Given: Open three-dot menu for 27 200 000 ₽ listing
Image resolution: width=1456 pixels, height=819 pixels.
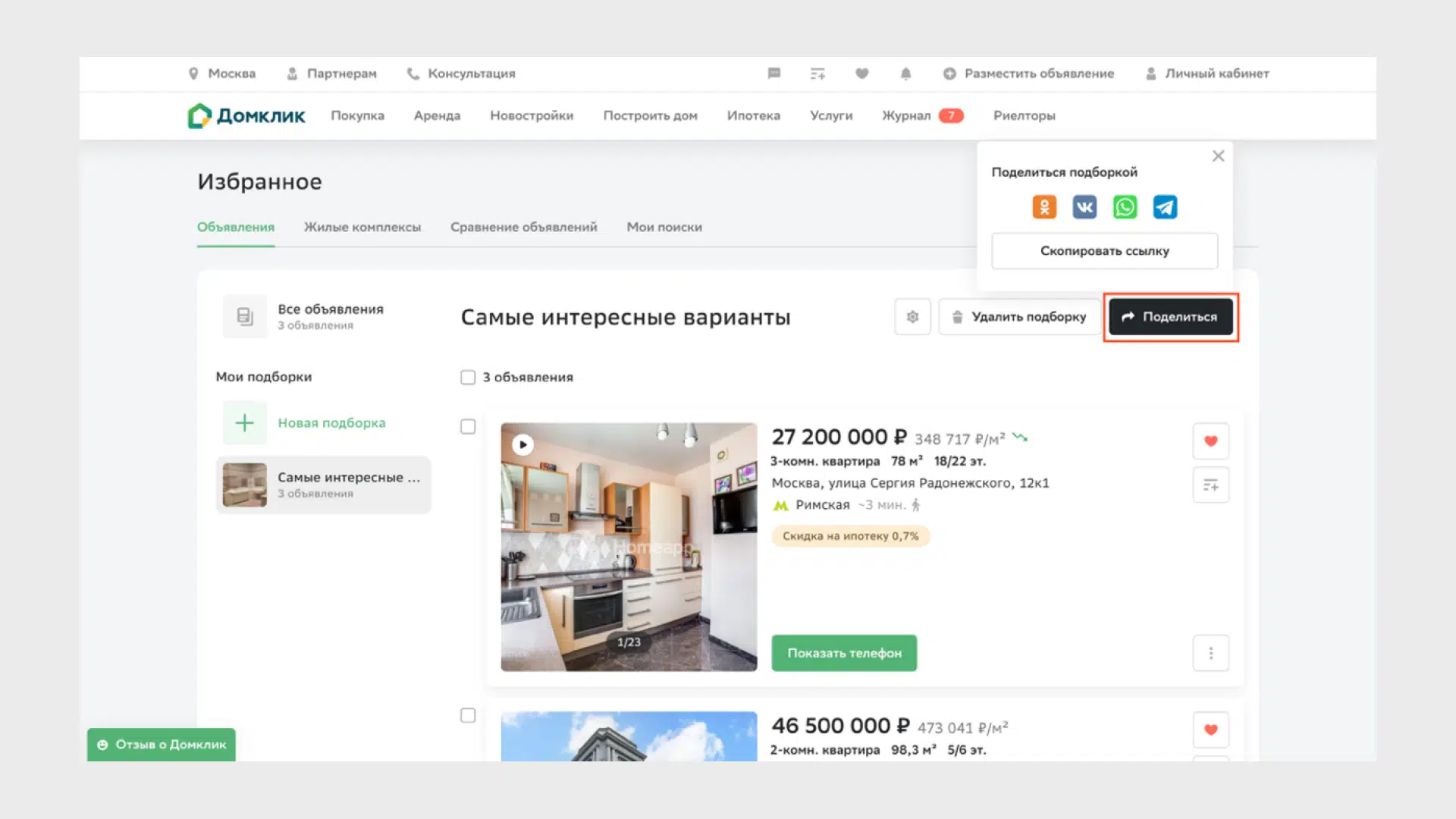Looking at the screenshot, I should (1210, 653).
